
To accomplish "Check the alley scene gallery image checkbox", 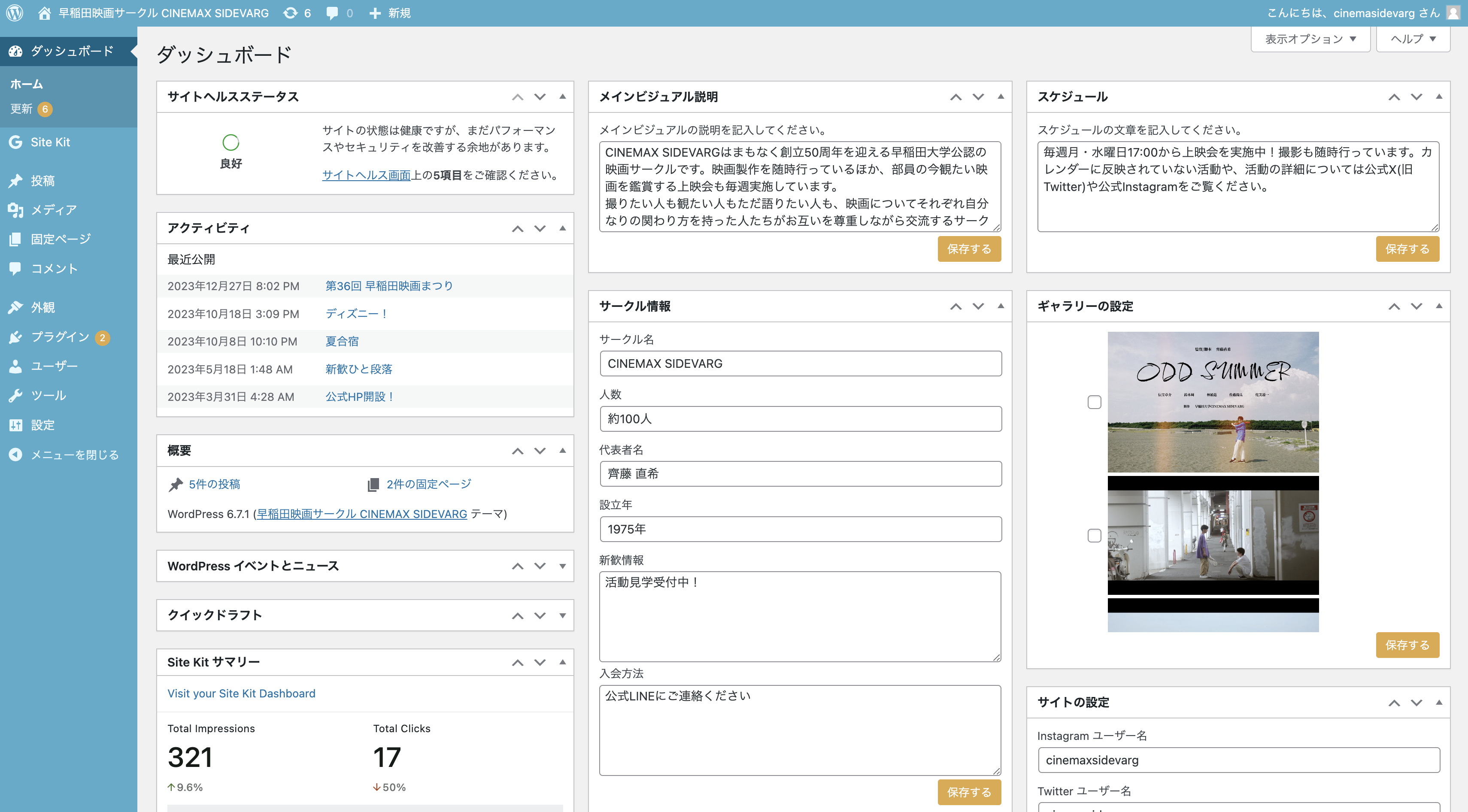I will [x=1094, y=536].
